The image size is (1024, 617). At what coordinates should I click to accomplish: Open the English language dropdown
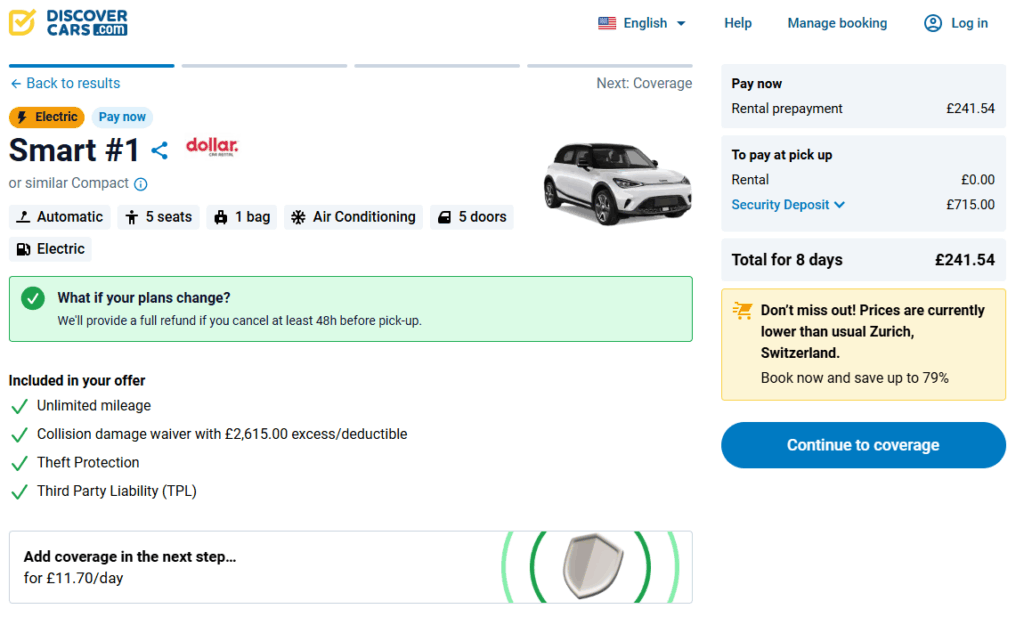coord(642,22)
